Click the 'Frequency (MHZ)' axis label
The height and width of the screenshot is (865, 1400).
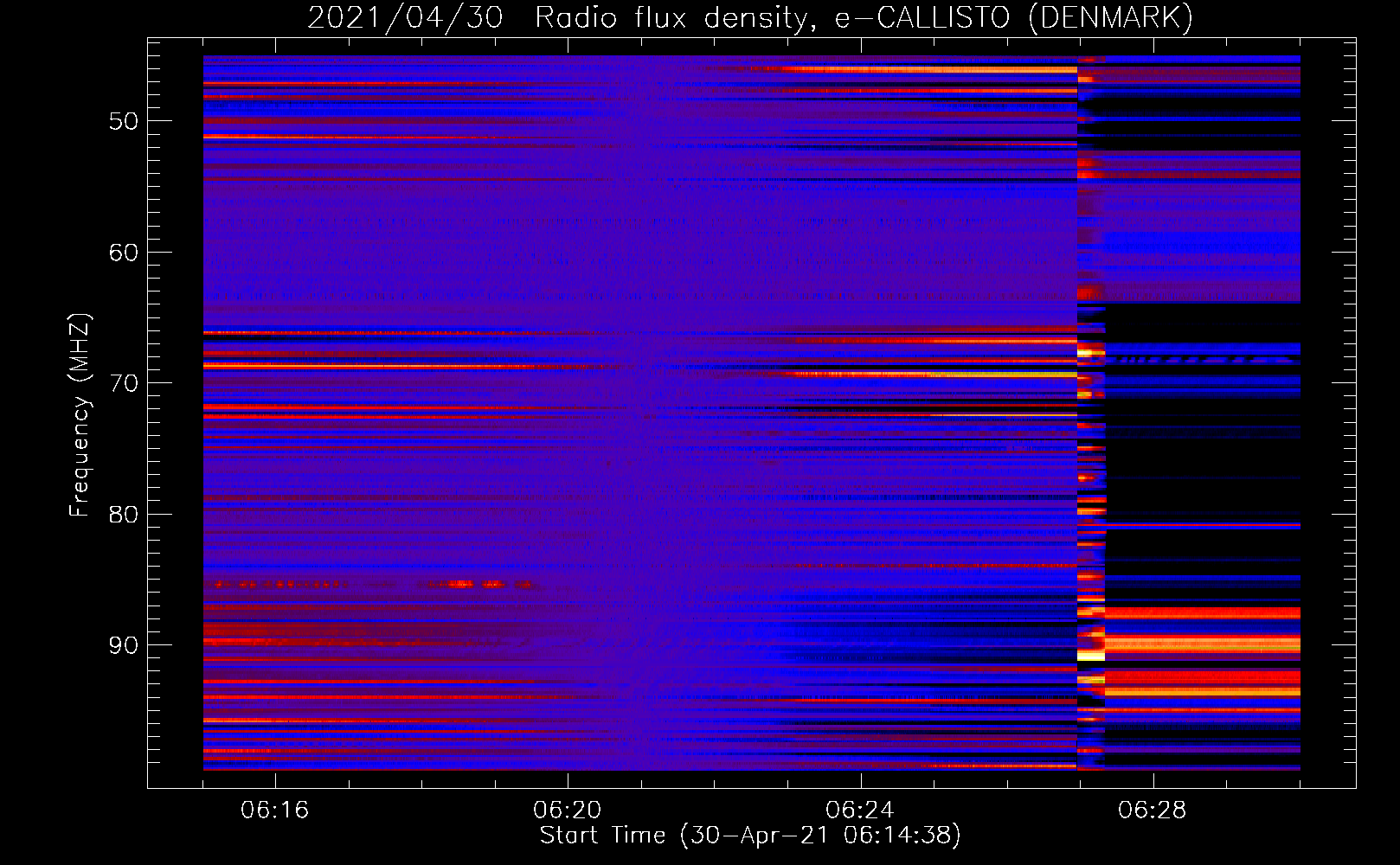[x=80, y=415]
